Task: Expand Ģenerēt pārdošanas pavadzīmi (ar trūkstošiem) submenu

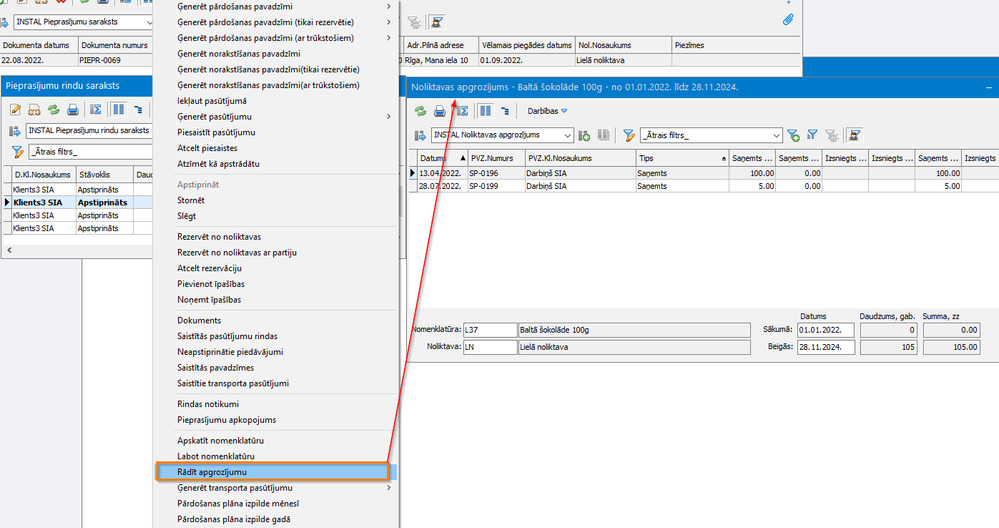Action: point(389,38)
